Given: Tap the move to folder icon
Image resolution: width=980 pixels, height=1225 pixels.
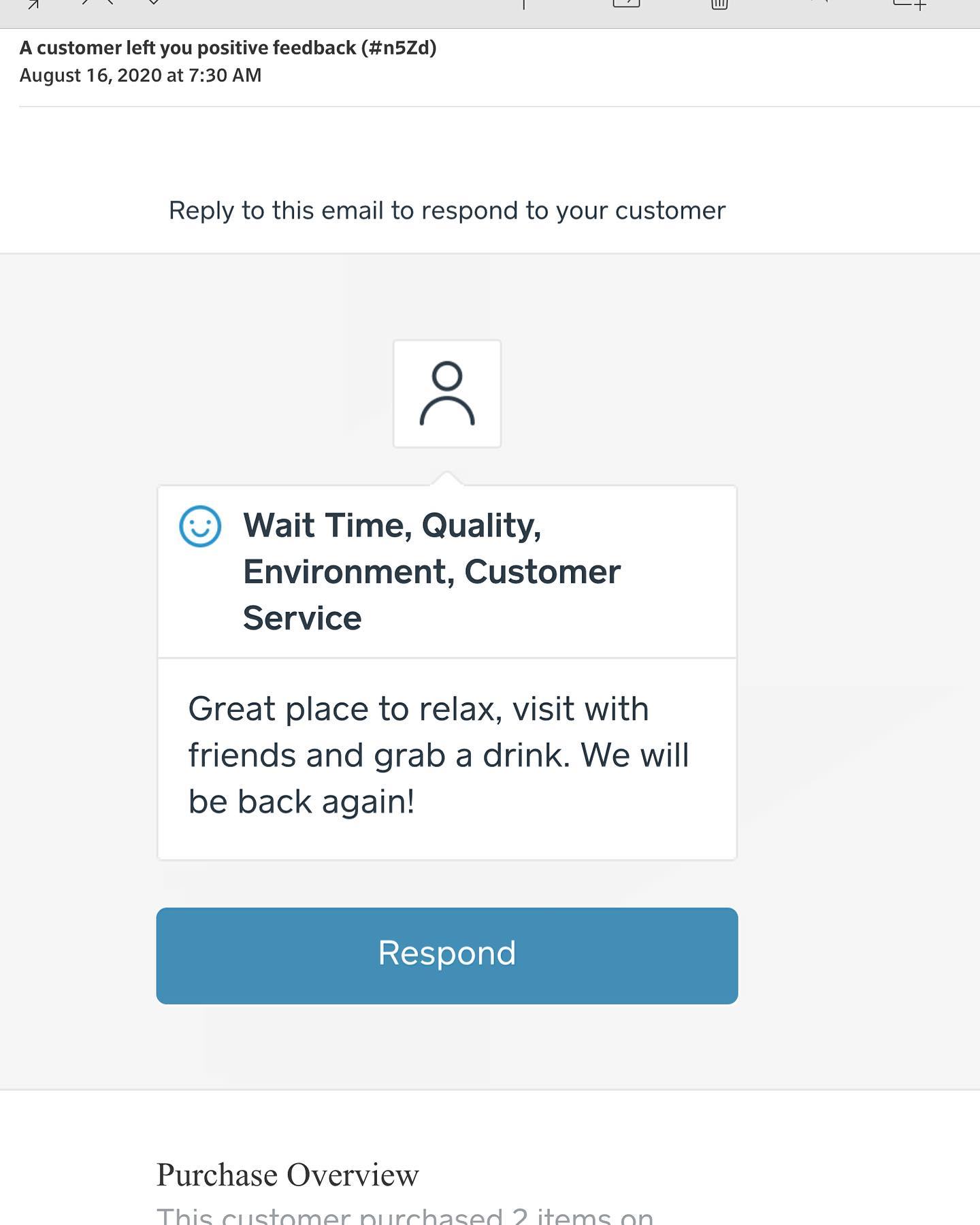Looking at the screenshot, I should coord(626,3).
